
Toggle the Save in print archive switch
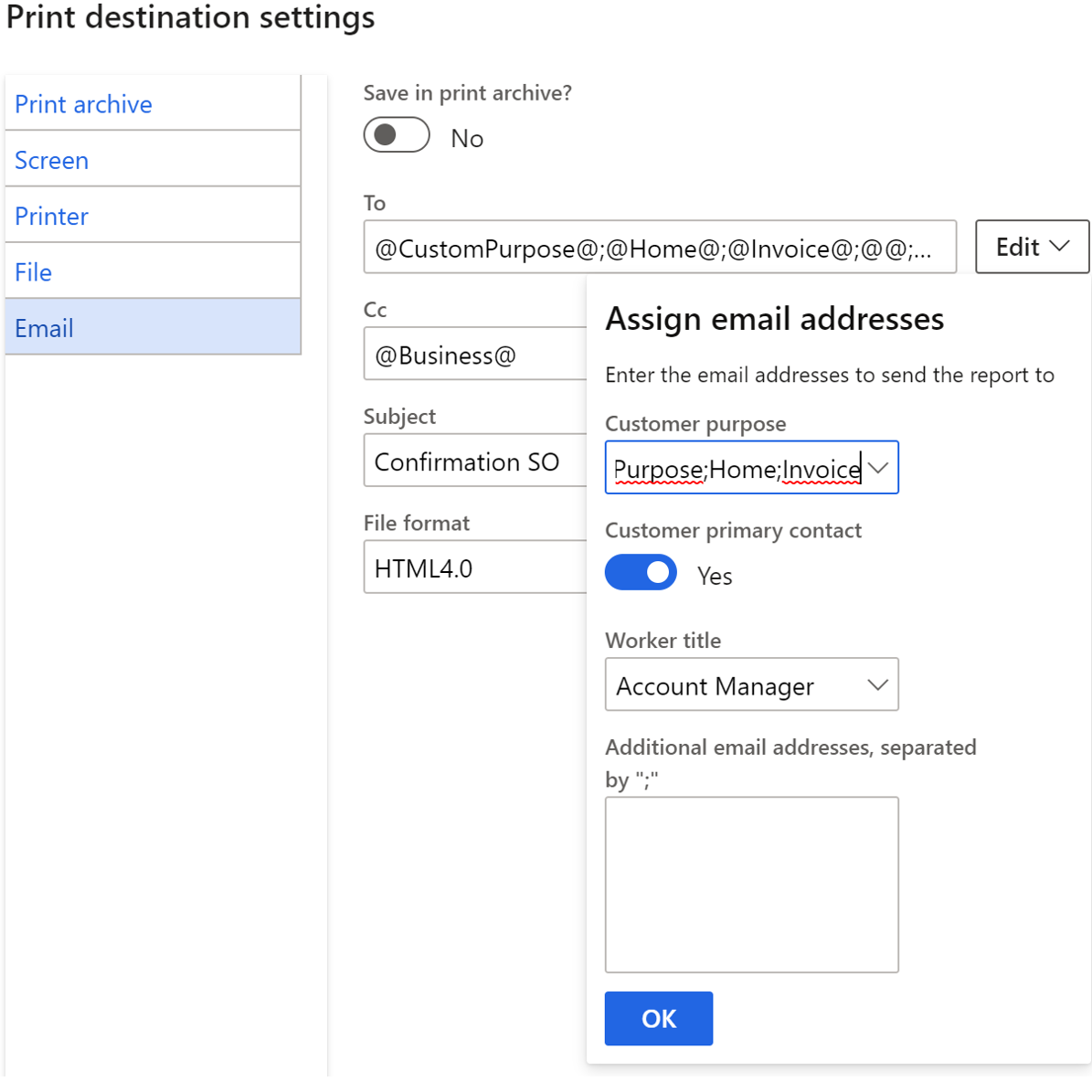pos(397,135)
